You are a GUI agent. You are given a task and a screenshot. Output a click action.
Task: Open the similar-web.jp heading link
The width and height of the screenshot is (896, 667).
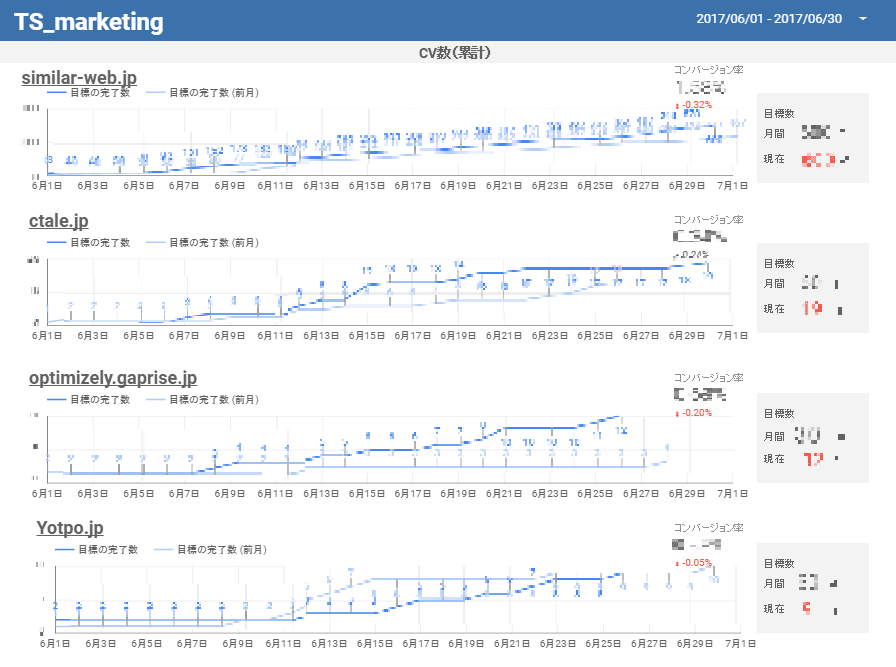coord(79,77)
